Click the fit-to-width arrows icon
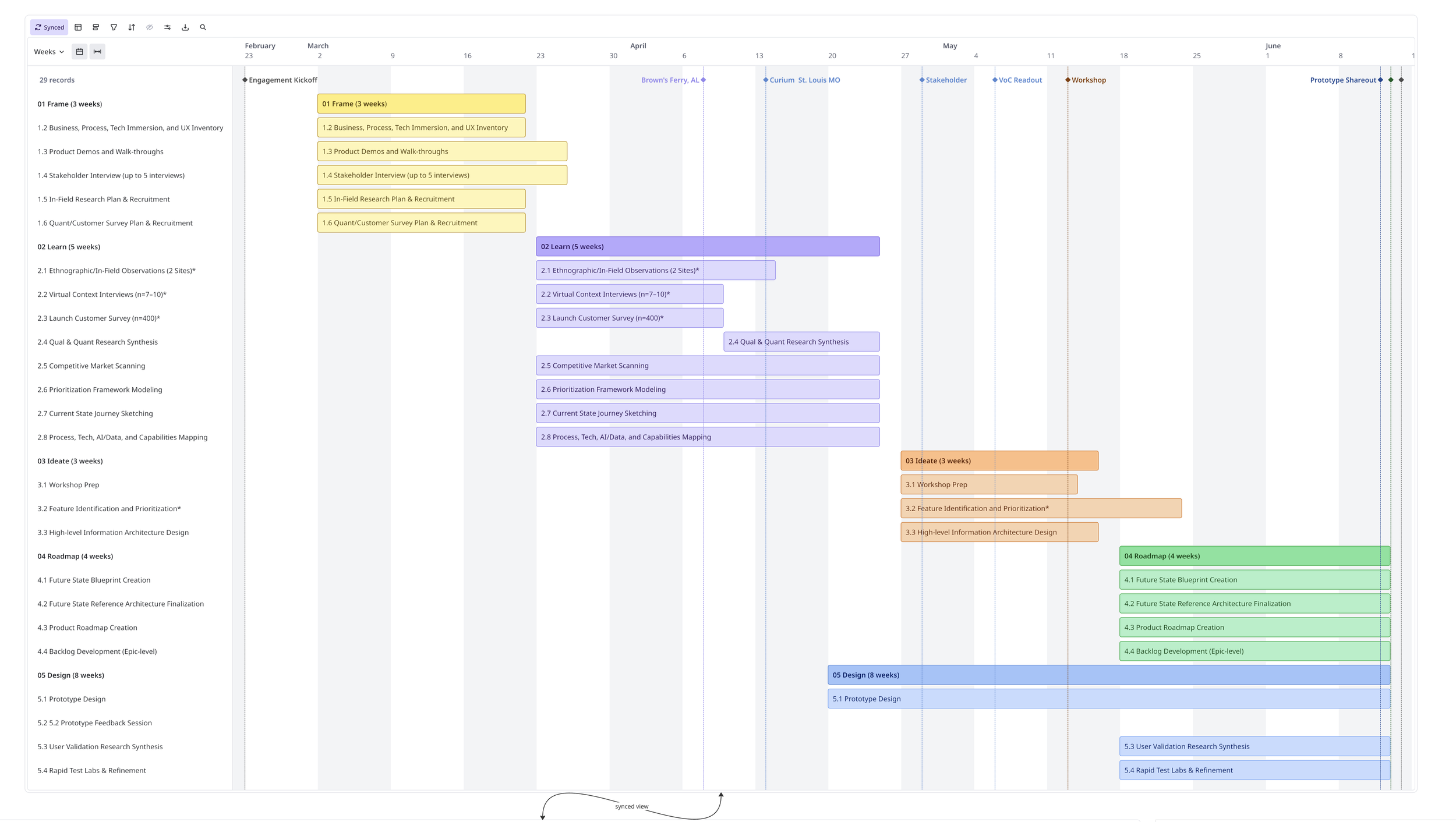Screen dimensions: 1456x822 (x=97, y=52)
